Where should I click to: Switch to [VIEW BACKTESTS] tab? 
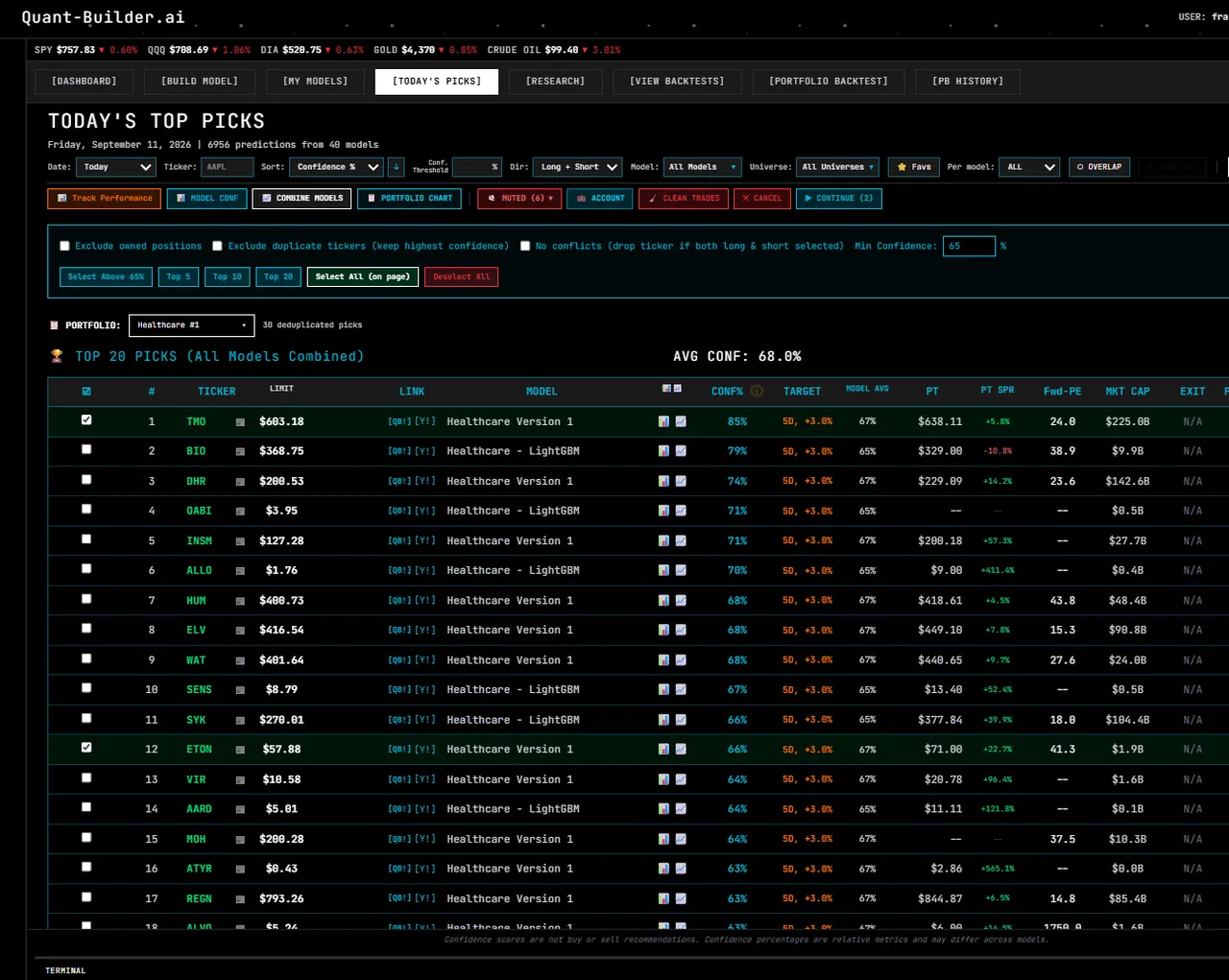click(677, 82)
